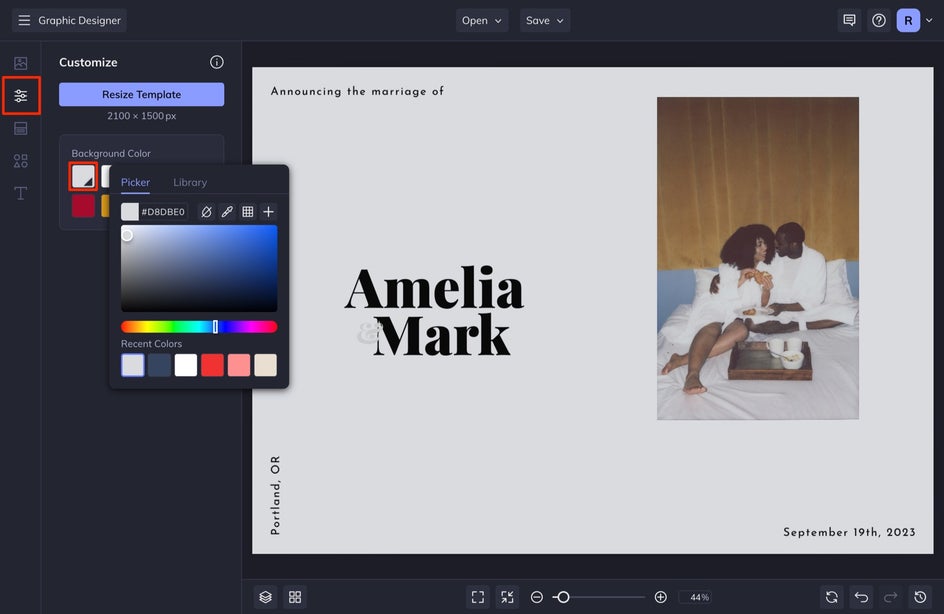Open the hamburger menu next to Graphic Designer

(x=24, y=20)
